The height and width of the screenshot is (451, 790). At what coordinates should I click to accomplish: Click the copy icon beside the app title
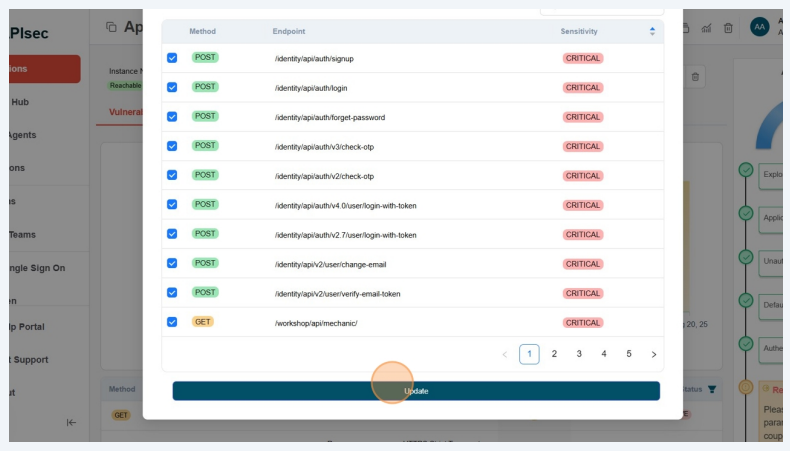point(111,27)
